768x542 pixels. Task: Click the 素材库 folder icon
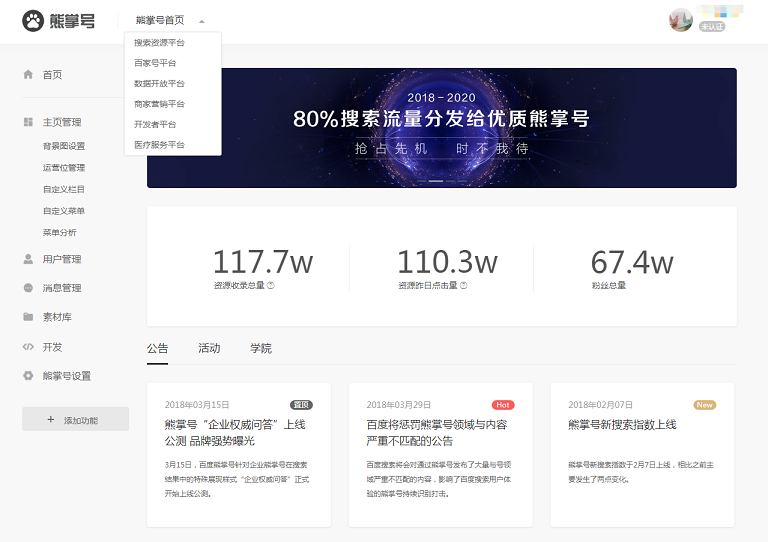pos(28,317)
